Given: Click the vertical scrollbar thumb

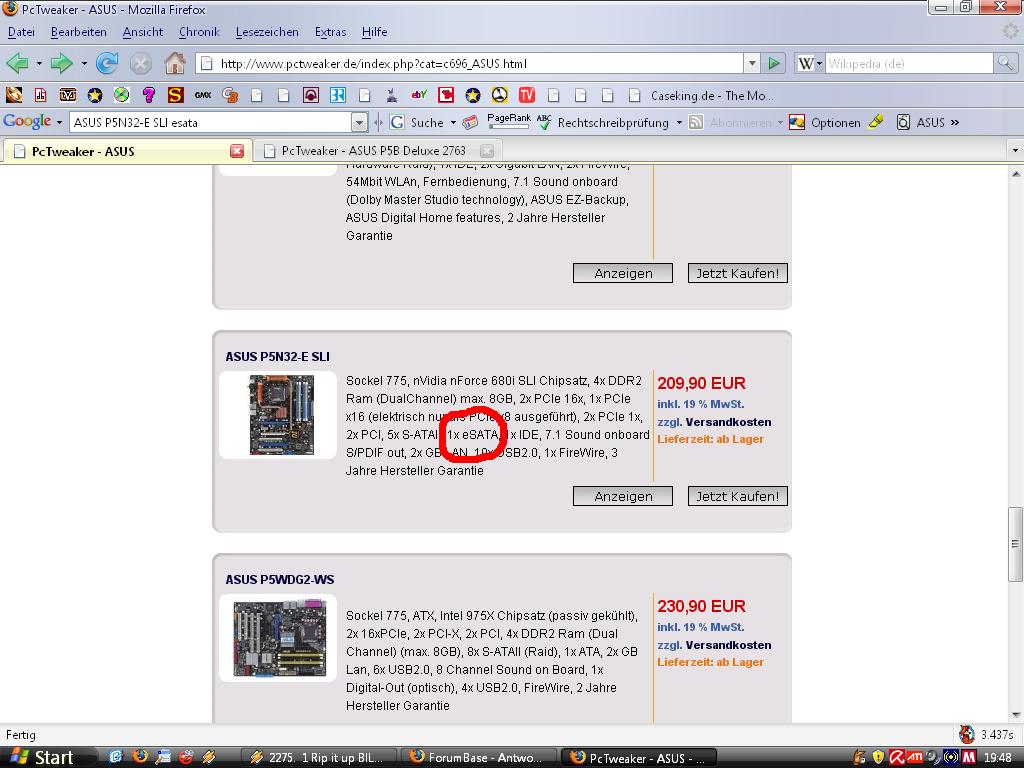Looking at the screenshot, I should [x=1015, y=544].
